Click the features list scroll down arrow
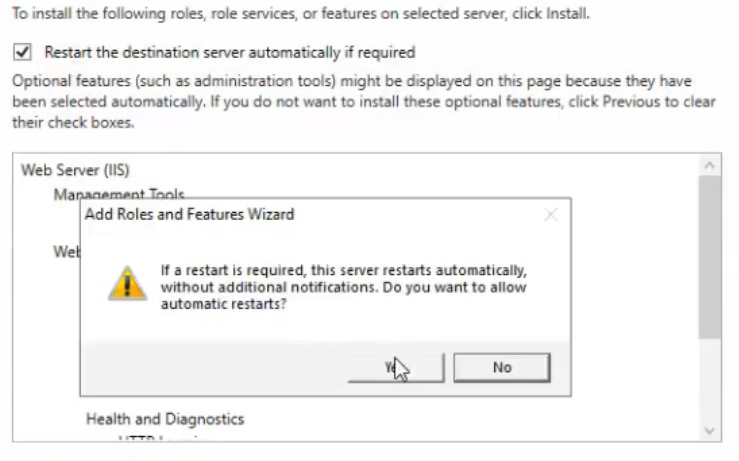Screen dimensions: 739x461 (x=709, y=430)
